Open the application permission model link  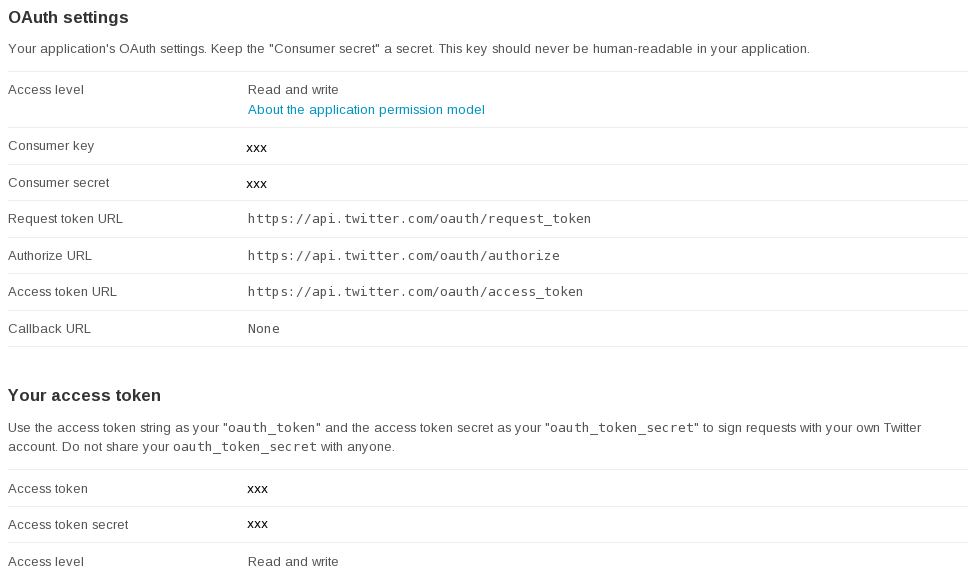(366, 110)
